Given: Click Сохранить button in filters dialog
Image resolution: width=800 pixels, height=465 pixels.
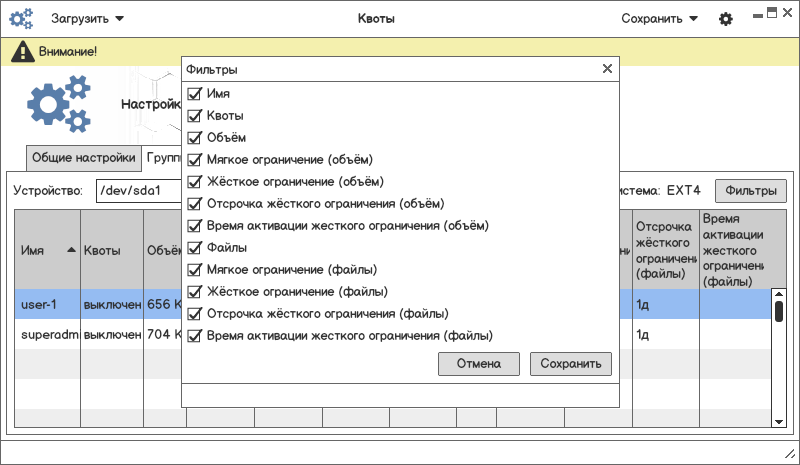Looking at the screenshot, I should (570, 364).
